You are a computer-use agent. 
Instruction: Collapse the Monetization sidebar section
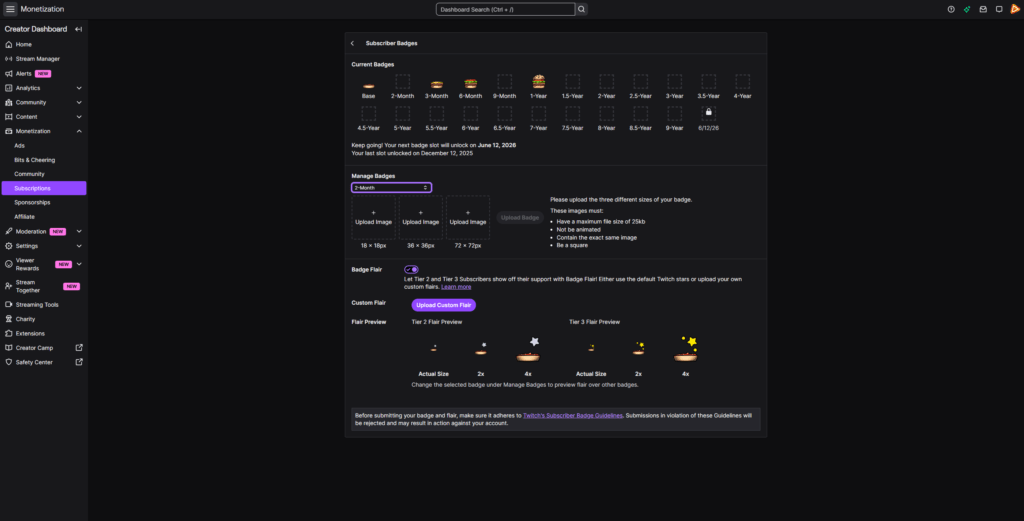point(79,131)
